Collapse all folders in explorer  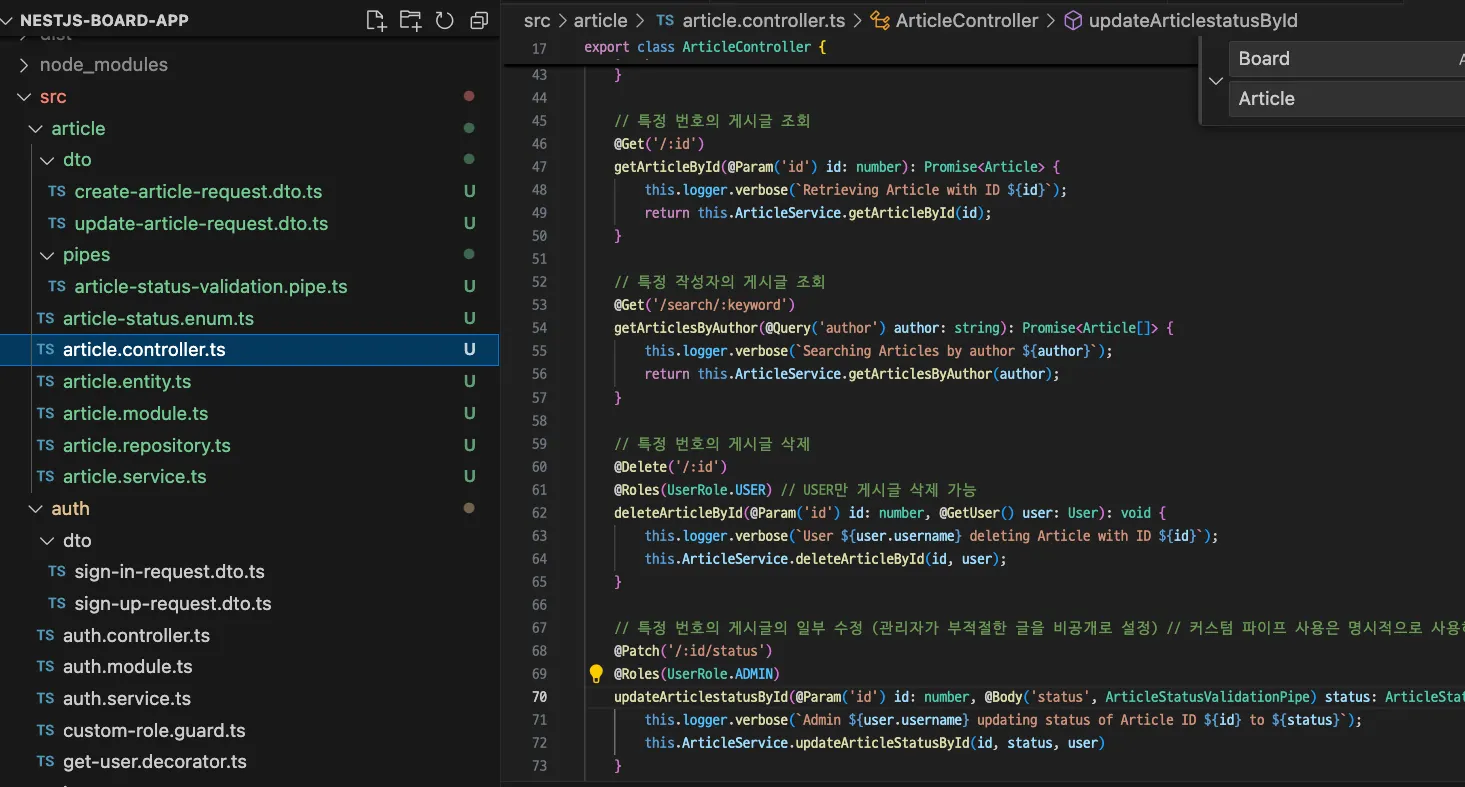coord(479,21)
